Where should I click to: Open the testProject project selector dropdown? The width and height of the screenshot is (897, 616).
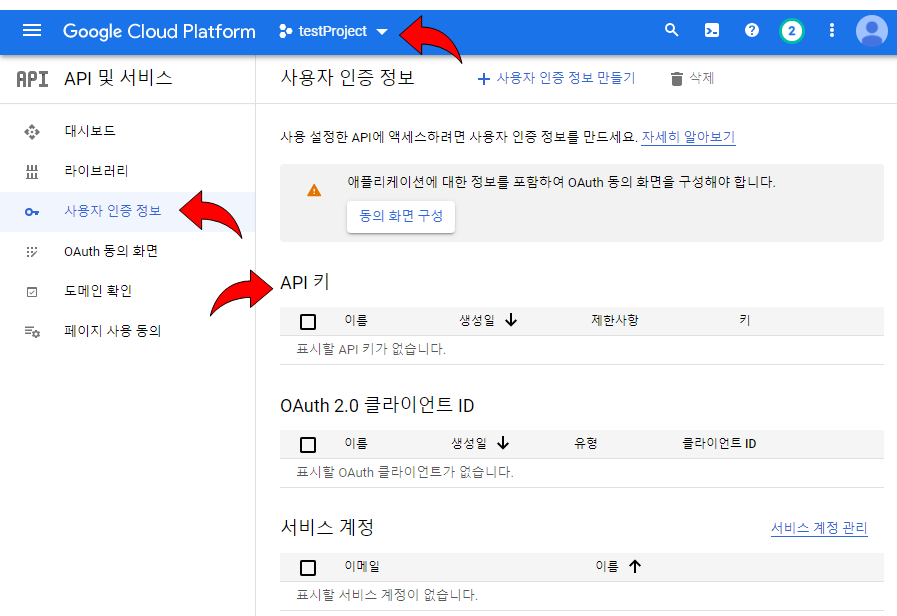pos(333,31)
